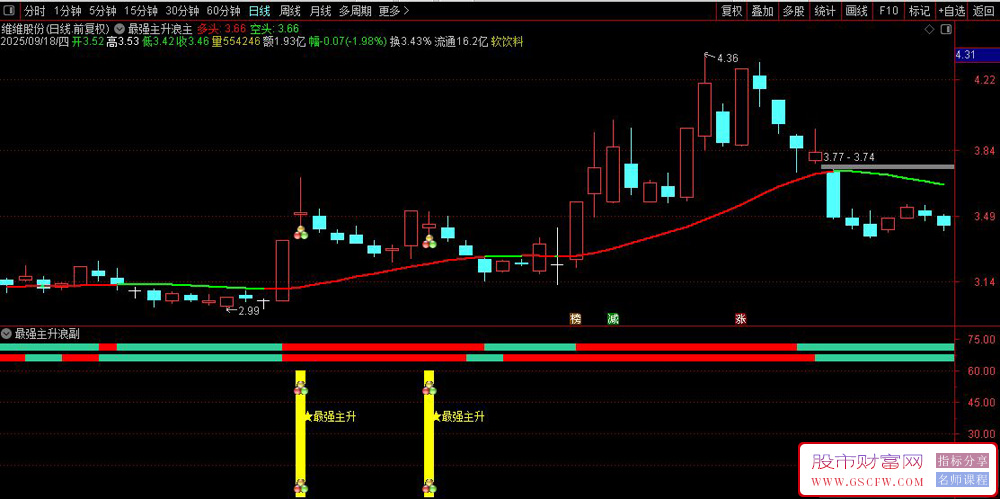Screen dimensions: 1000x499
Task: Select the first yellow signal bar
Action: coord(300,434)
